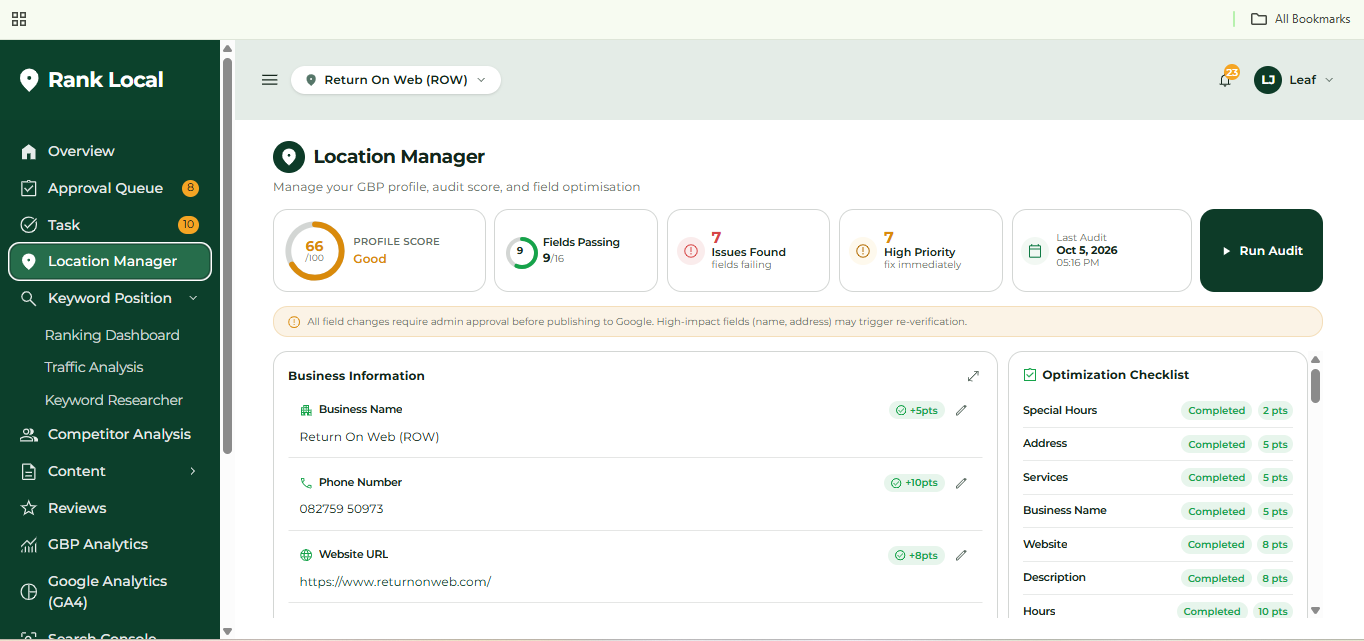Open the Approval Queue page
Screen dimensions: 1364x641
point(105,188)
